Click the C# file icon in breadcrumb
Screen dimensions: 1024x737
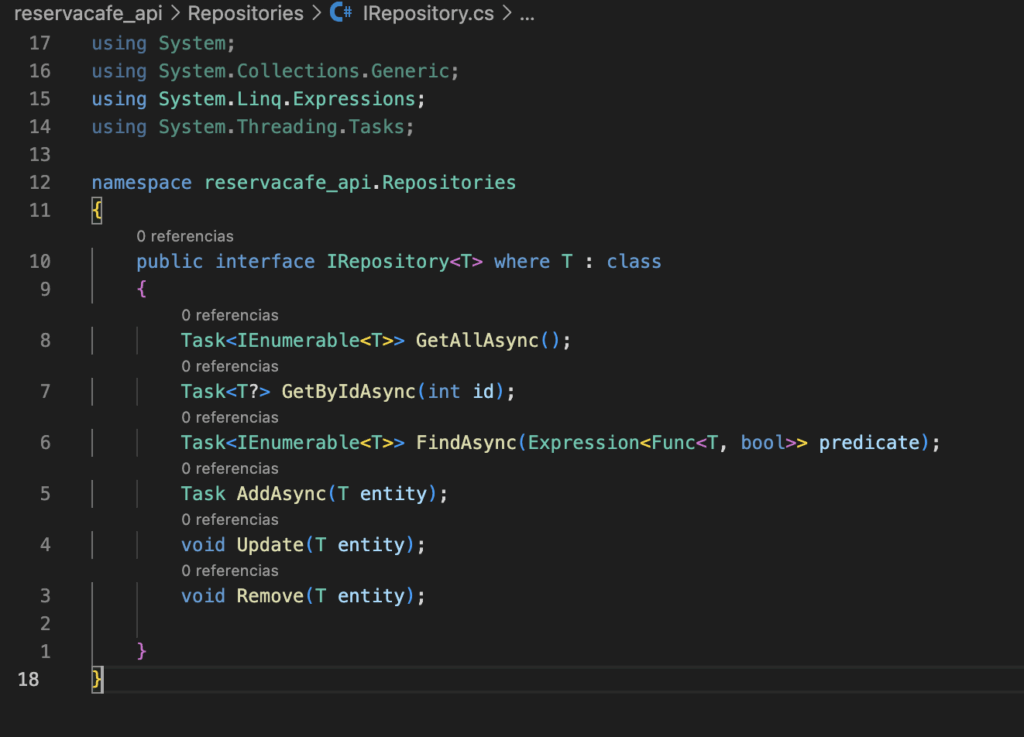tap(341, 14)
